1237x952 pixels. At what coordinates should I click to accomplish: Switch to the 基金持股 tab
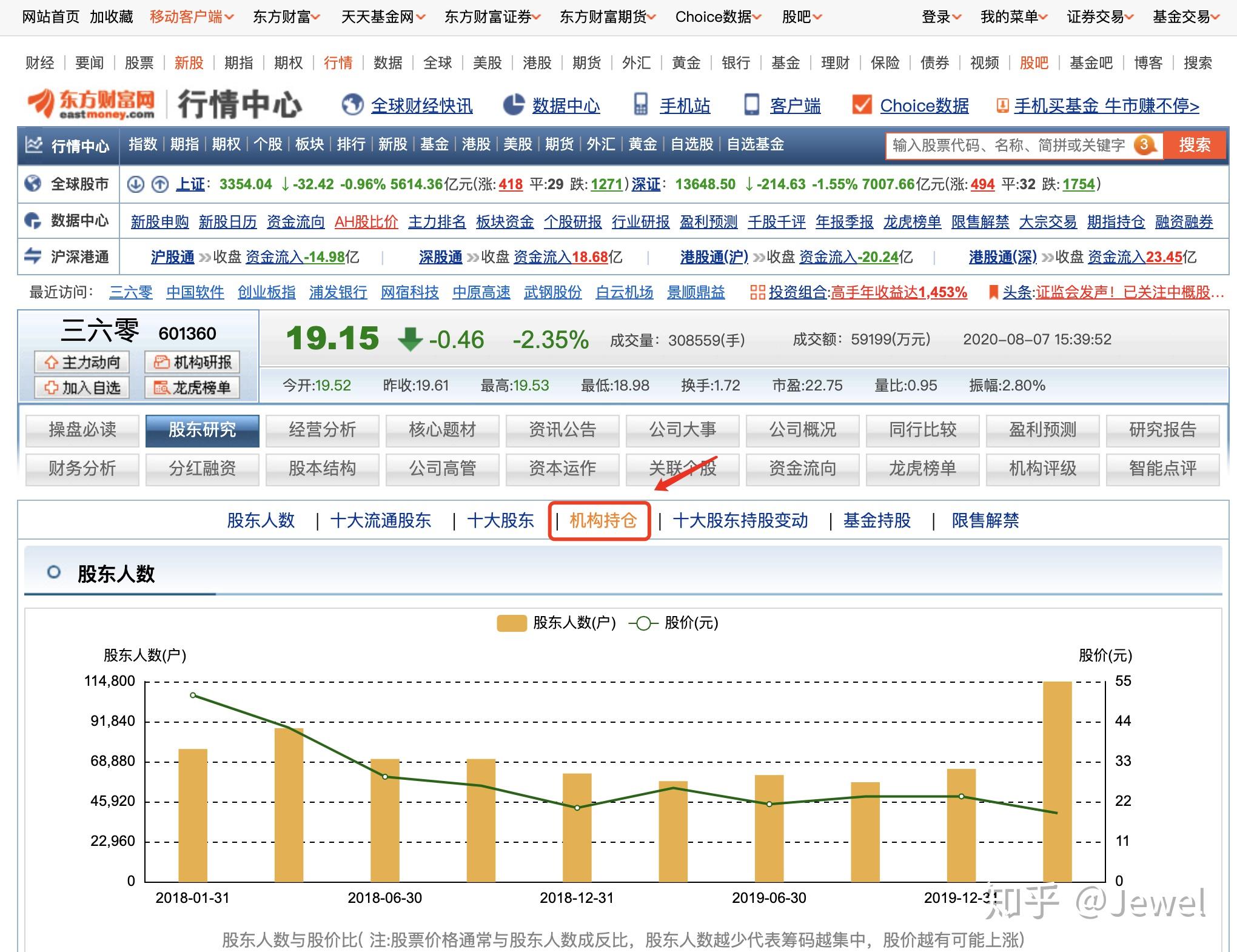pyautogui.click(x=877, y=520)
